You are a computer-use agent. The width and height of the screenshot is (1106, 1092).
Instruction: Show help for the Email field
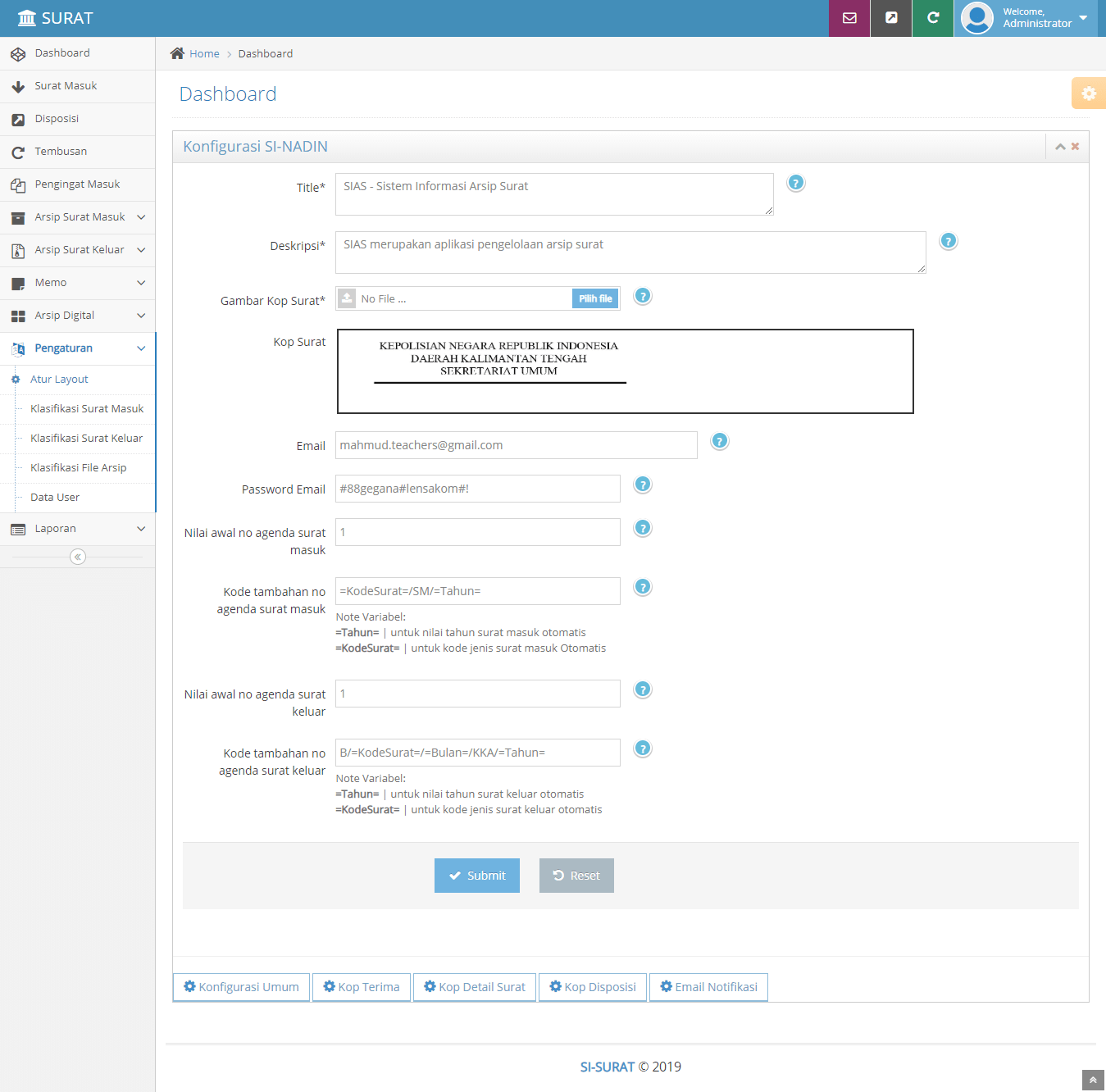coord(719,441)
